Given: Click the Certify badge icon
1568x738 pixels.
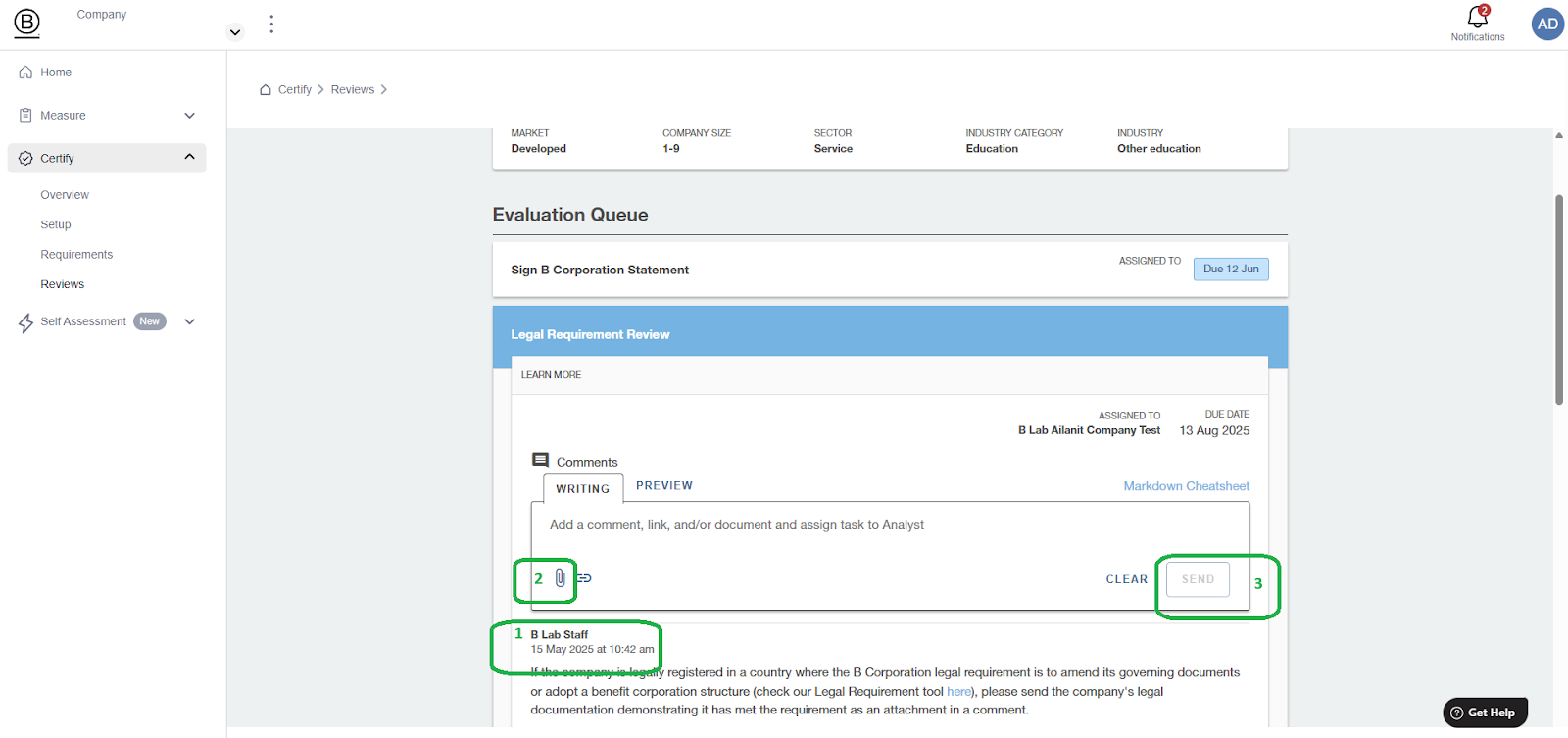Looking at the screenshot, I should (25, 159).
